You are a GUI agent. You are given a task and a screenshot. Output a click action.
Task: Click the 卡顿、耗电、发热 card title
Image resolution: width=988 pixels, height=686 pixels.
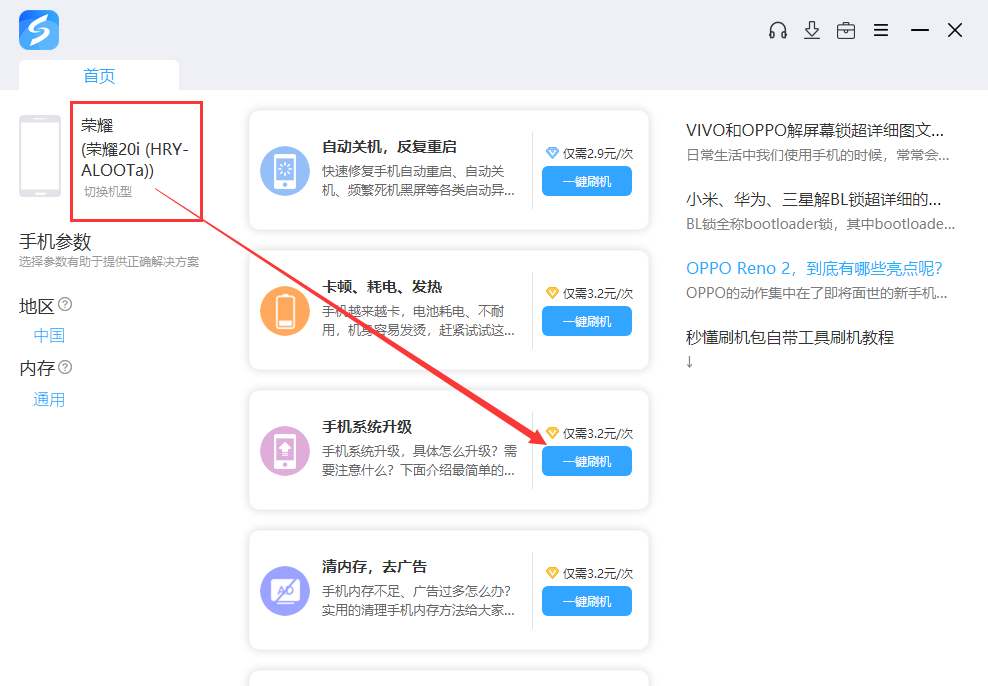(382, 287)
